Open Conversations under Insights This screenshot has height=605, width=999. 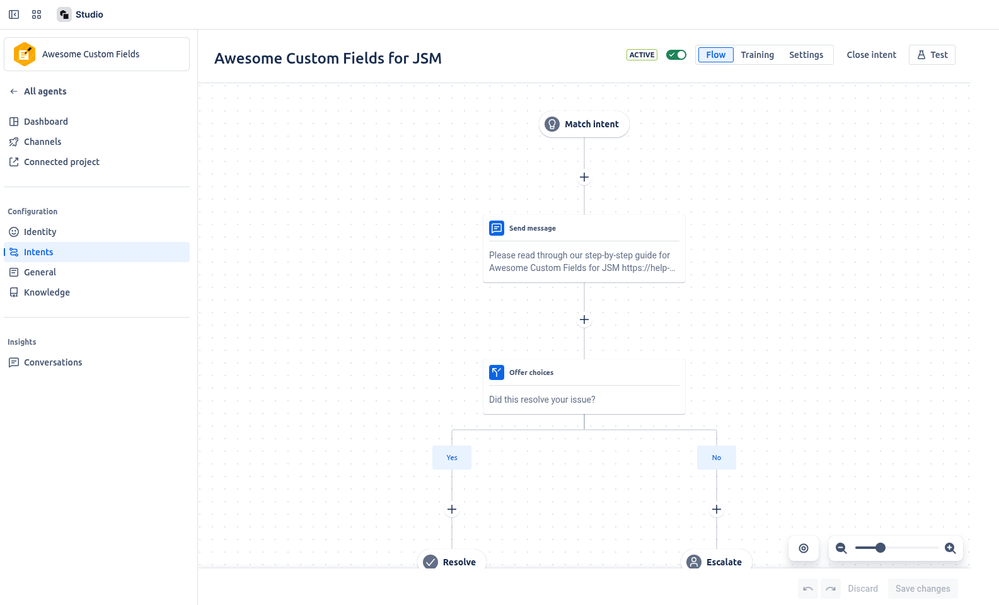(x=97, y=362)
